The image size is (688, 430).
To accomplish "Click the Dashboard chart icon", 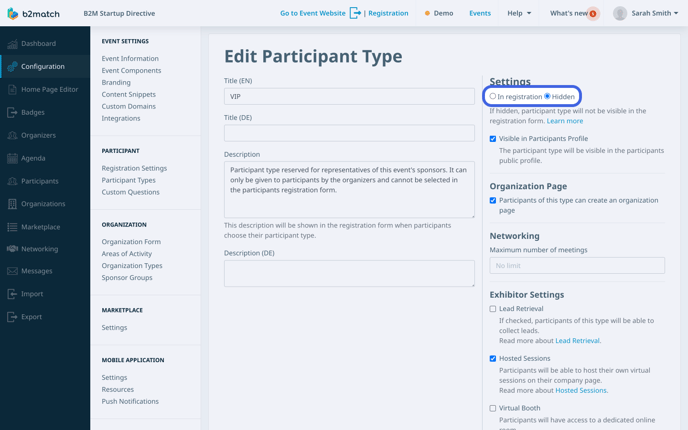I will pyautogui.click(x=12, y=43).
